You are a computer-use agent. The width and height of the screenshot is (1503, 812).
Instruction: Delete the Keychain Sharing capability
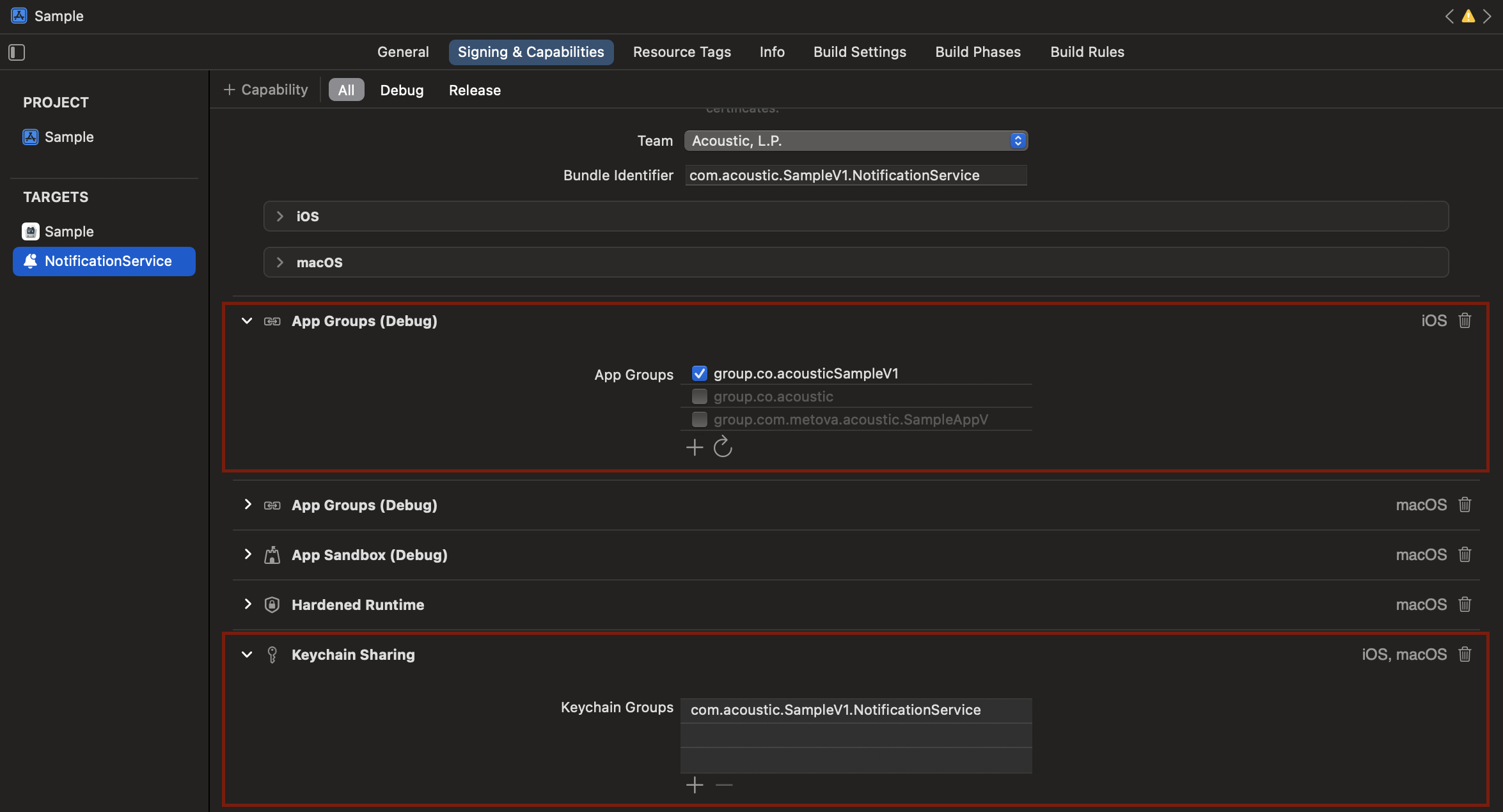1465,654
